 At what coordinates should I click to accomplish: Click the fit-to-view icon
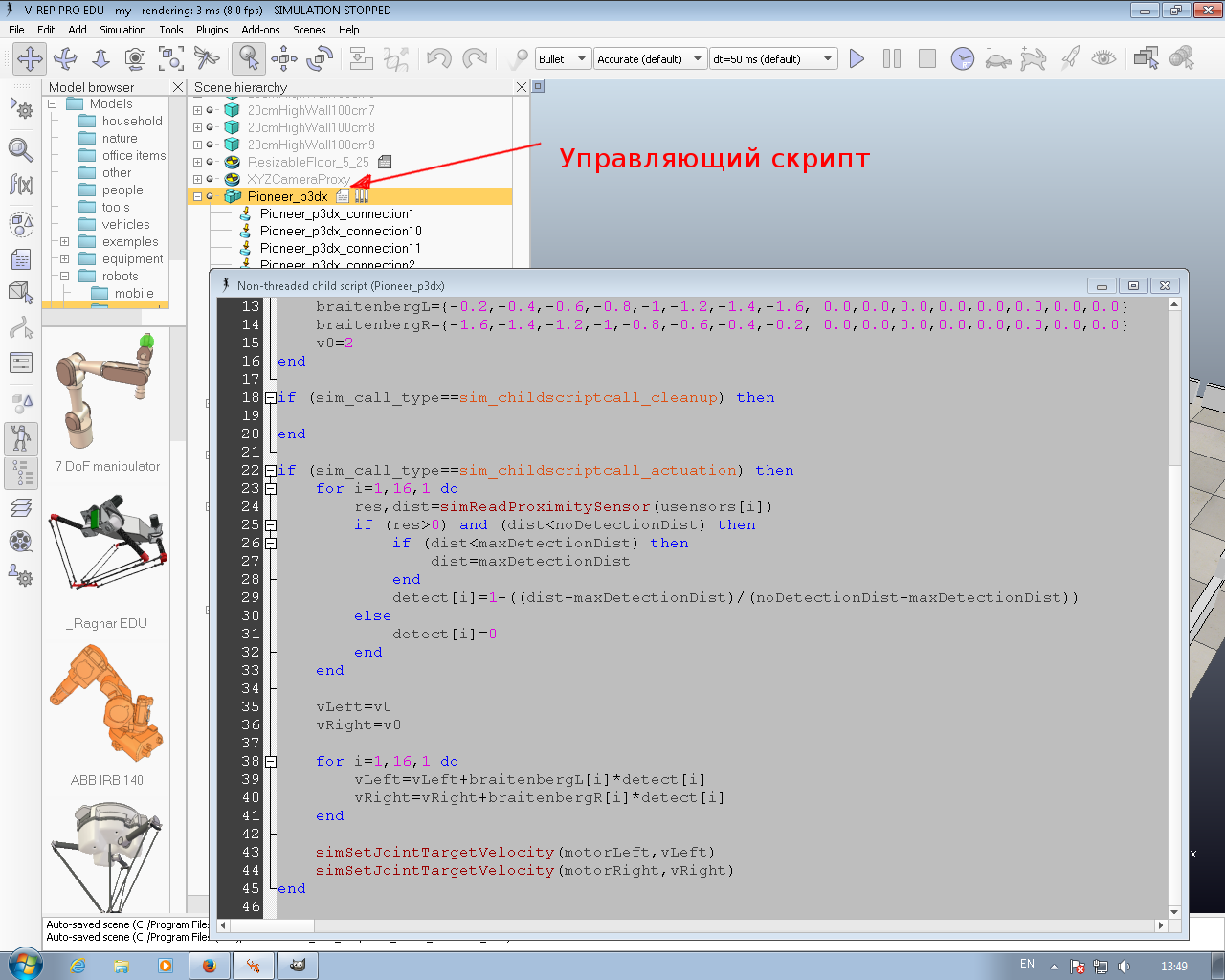[x=171, y=58]
